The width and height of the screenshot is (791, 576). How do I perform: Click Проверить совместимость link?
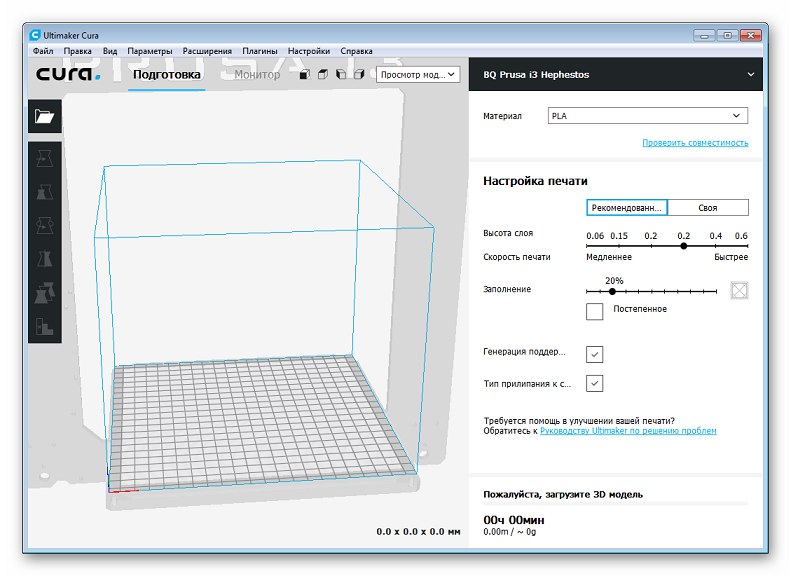[695, 143]
